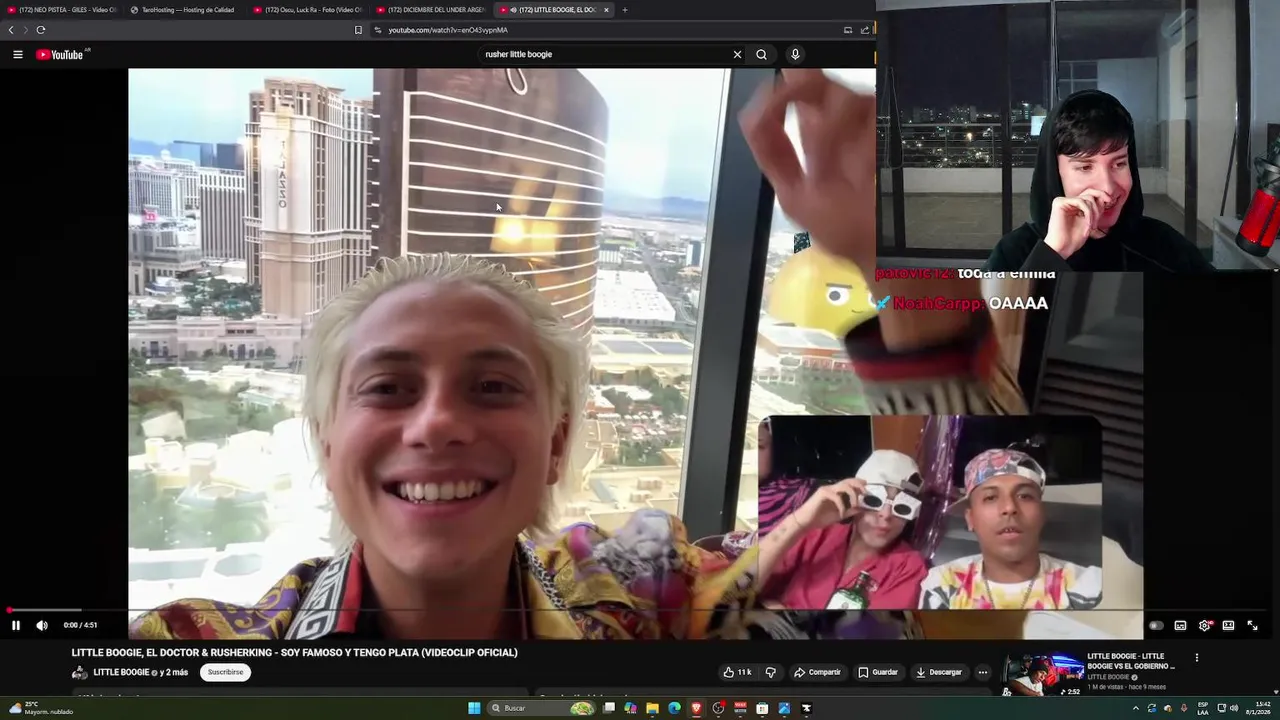
Task: Open the 'LITTLE BOOGIE y 2 más' channel link
Action: coord(140,672)
